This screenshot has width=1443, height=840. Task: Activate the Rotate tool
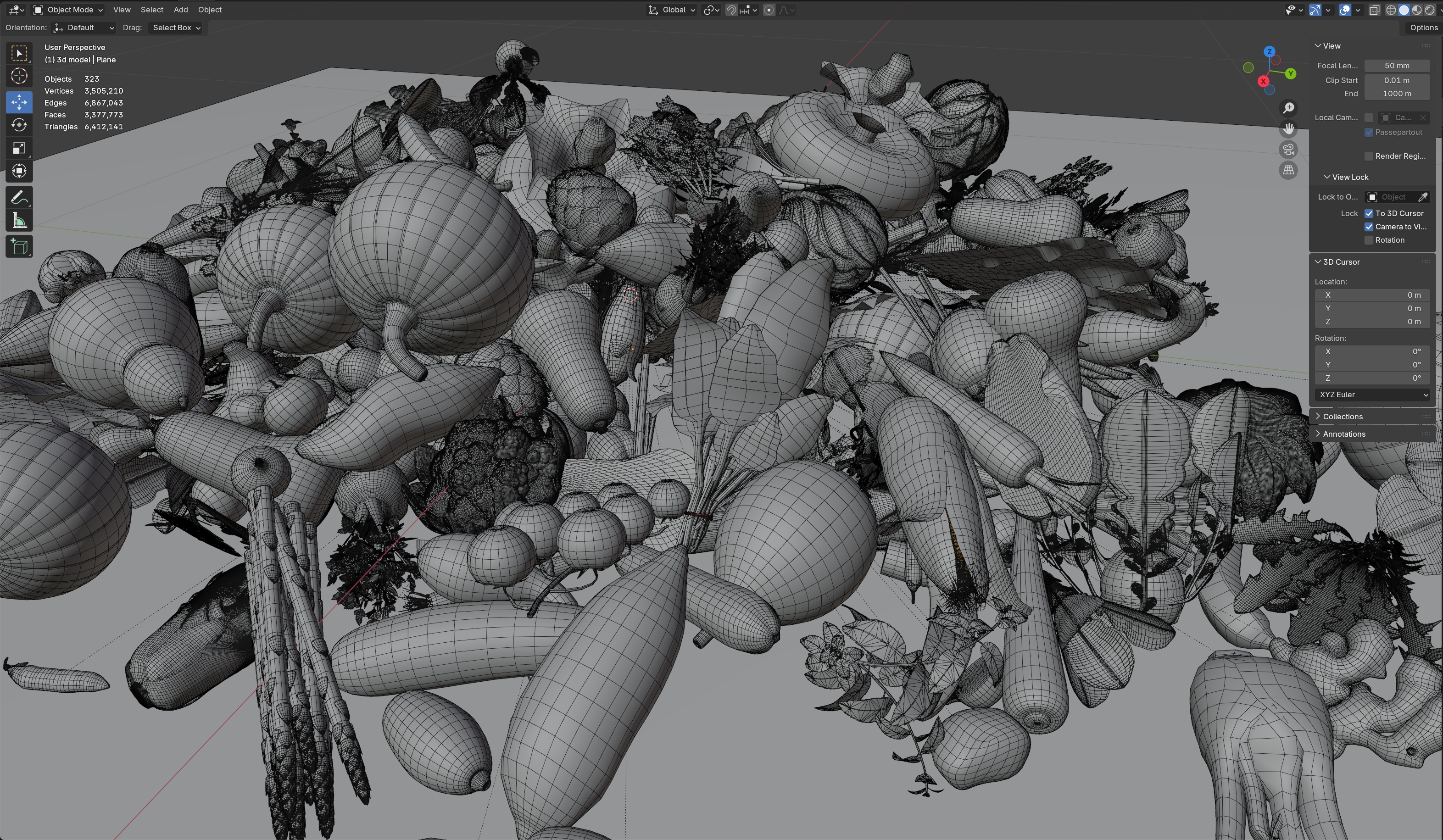pos(19,125)
